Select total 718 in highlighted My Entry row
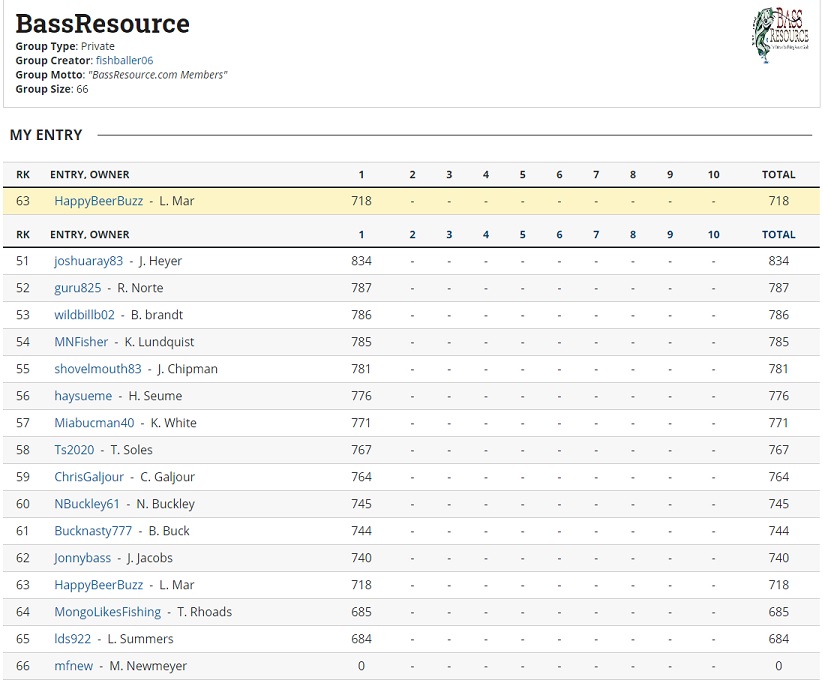Screen dimensions: 823x685 pyautogui.click(x=778, y=201)
